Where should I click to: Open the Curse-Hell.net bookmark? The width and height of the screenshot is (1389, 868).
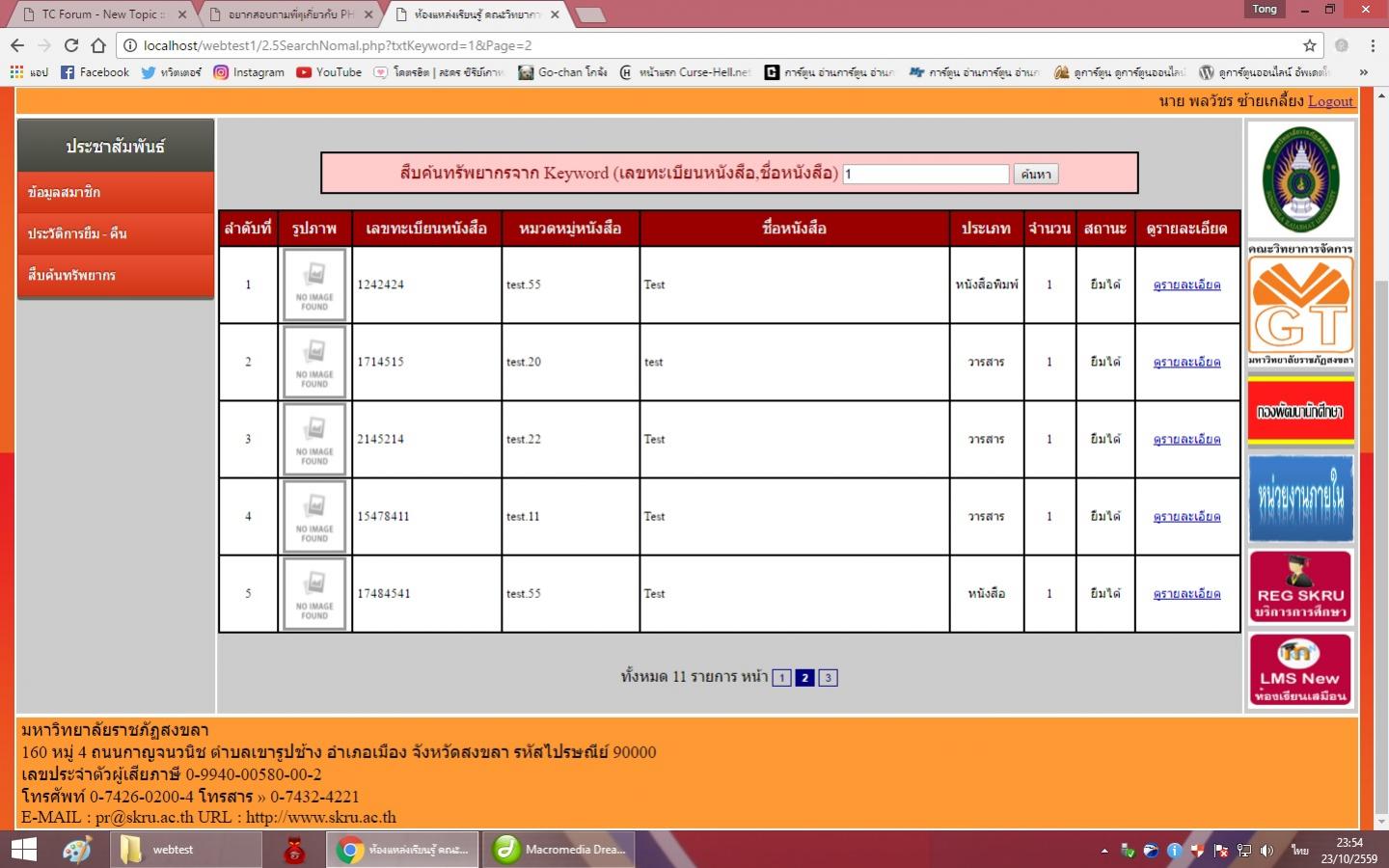[685, 72]
